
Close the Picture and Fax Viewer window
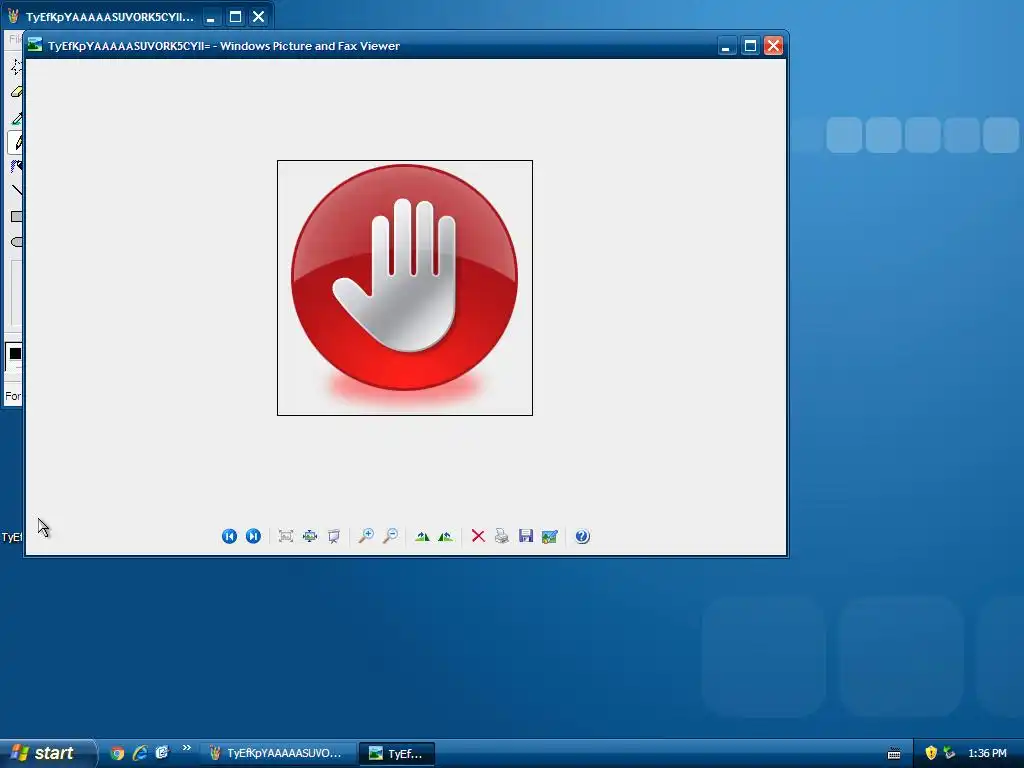coord(773,46)
